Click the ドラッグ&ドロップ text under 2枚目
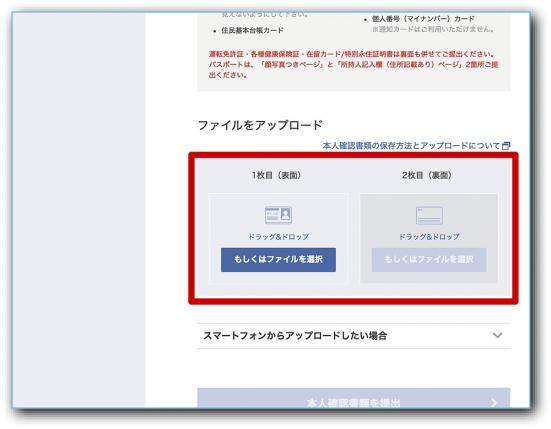 pos(429,237)
